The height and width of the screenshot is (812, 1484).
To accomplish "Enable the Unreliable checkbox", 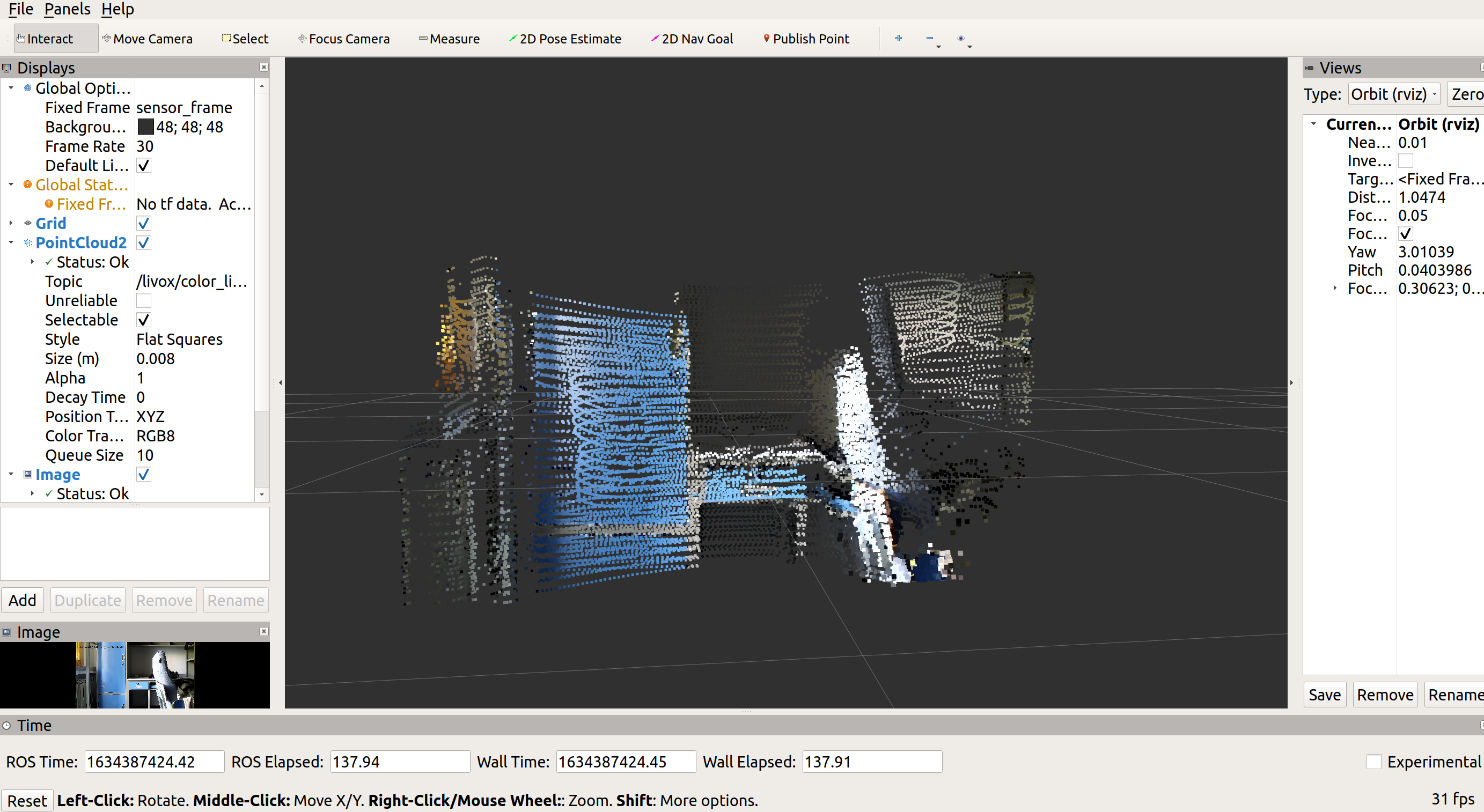I will tap(143, 301).
